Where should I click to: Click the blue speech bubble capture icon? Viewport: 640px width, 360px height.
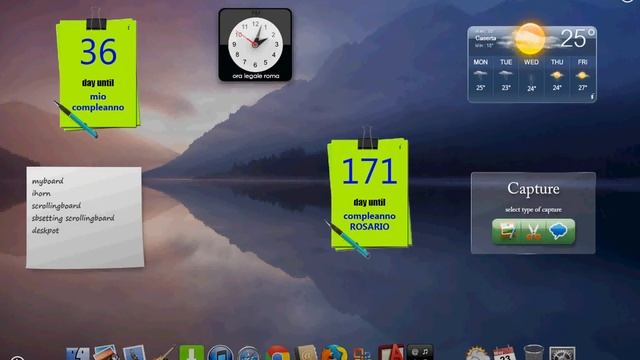[558, 231]
